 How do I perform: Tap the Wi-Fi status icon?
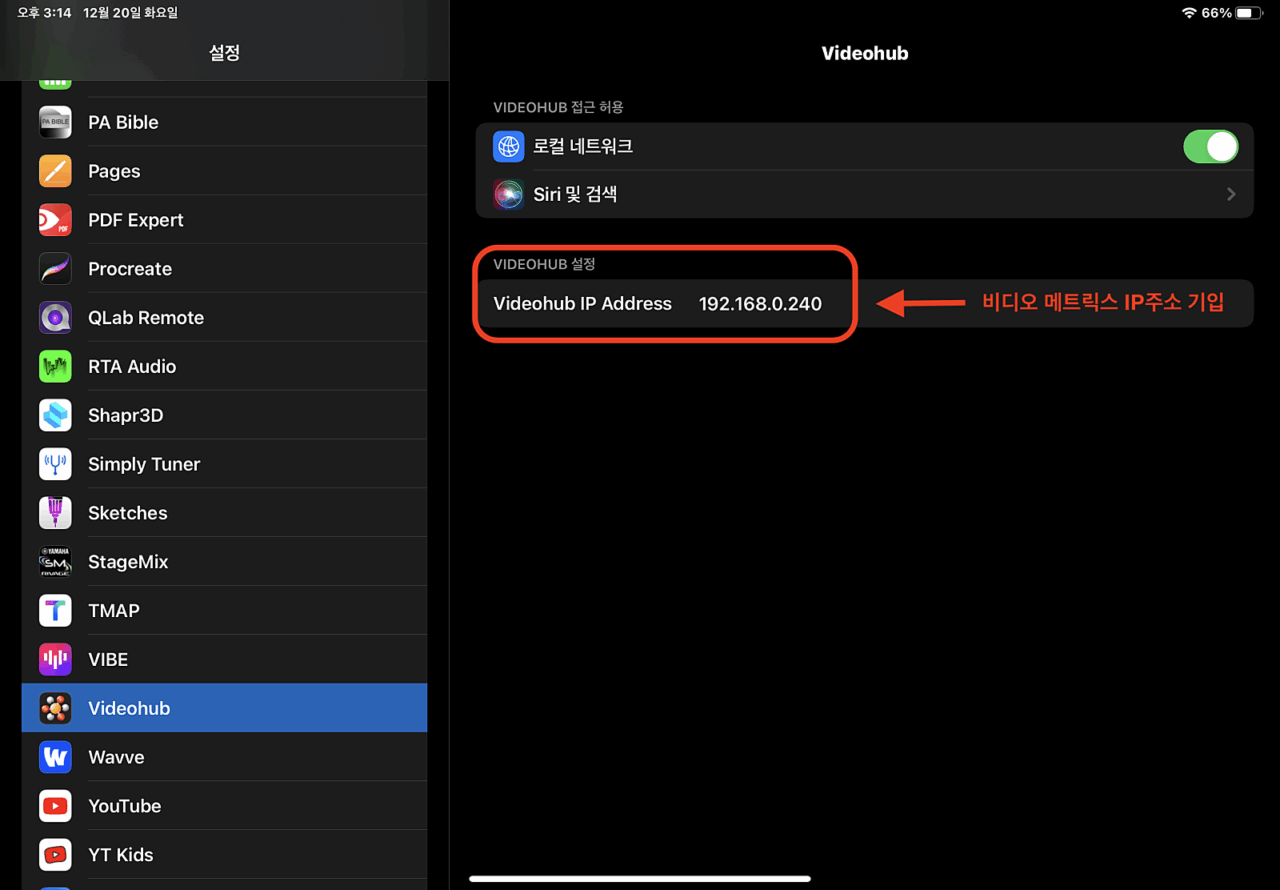click(1189, 13)
